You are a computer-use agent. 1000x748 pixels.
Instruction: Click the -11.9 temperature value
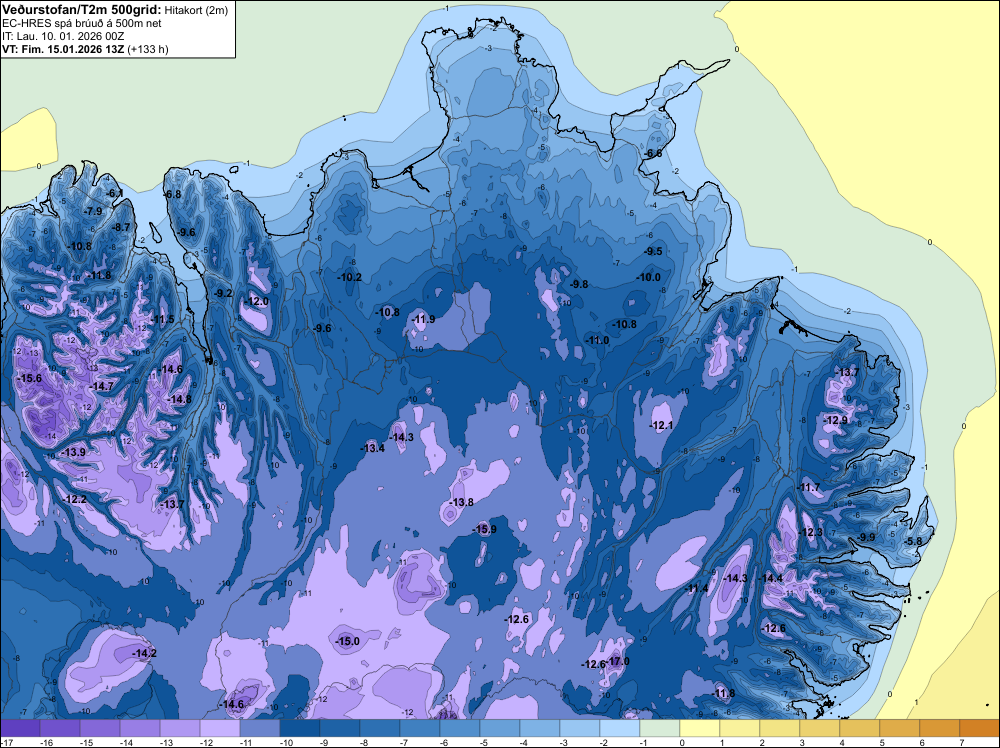tap(423, 319)
